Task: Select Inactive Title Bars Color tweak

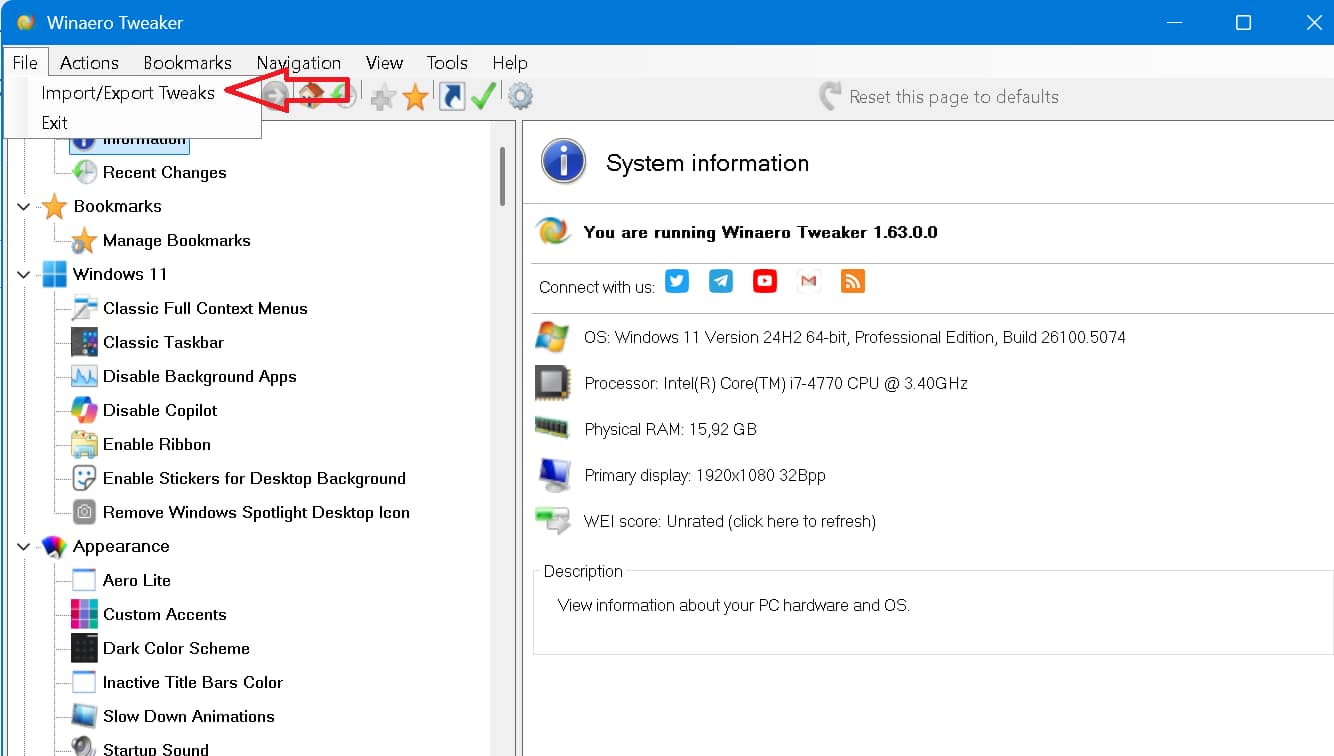Action: click(x=192, y=682)
